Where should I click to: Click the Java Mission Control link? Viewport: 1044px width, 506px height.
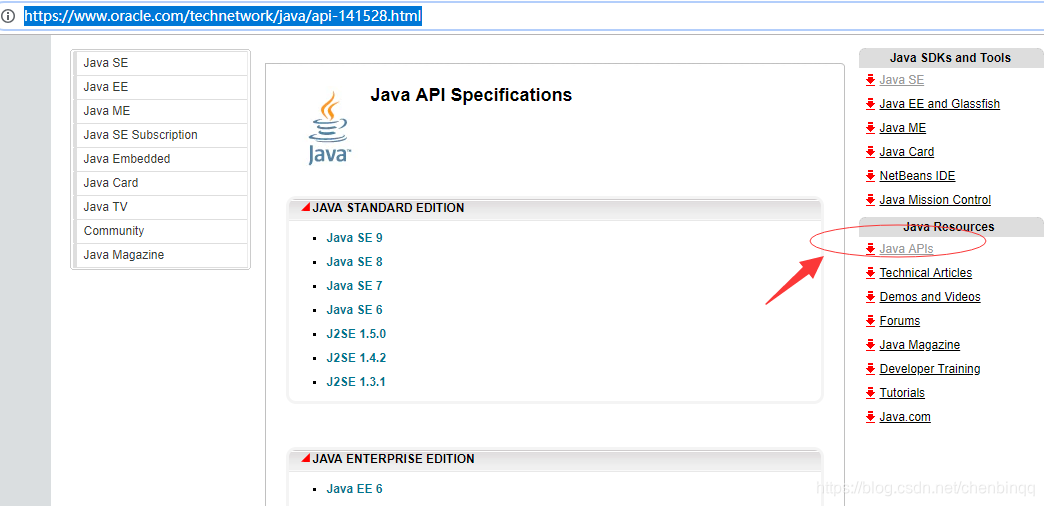(935, 200)
